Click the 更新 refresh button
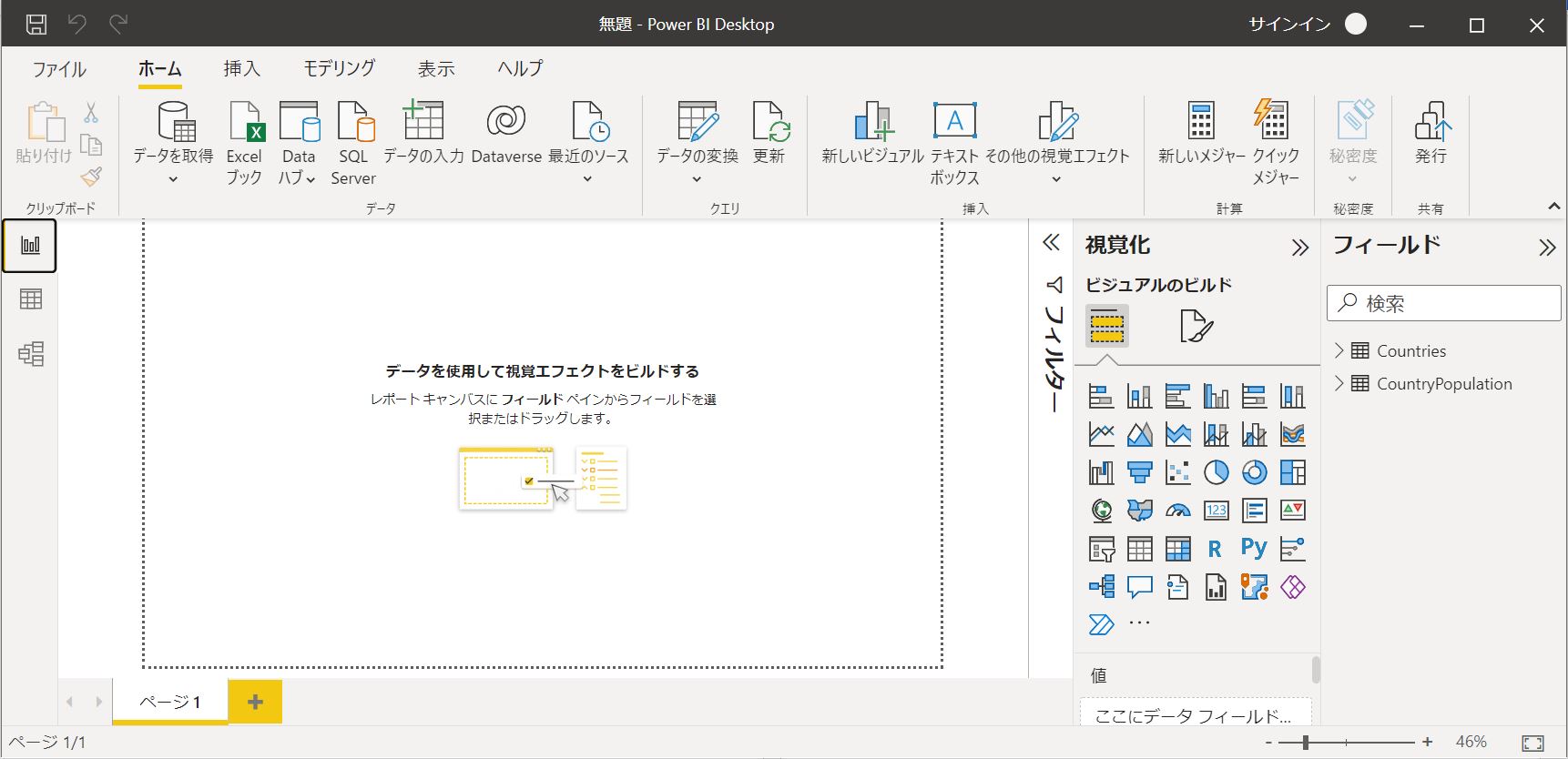The height and width of the screenshot is (759, 1568). (x=769, y=133)
